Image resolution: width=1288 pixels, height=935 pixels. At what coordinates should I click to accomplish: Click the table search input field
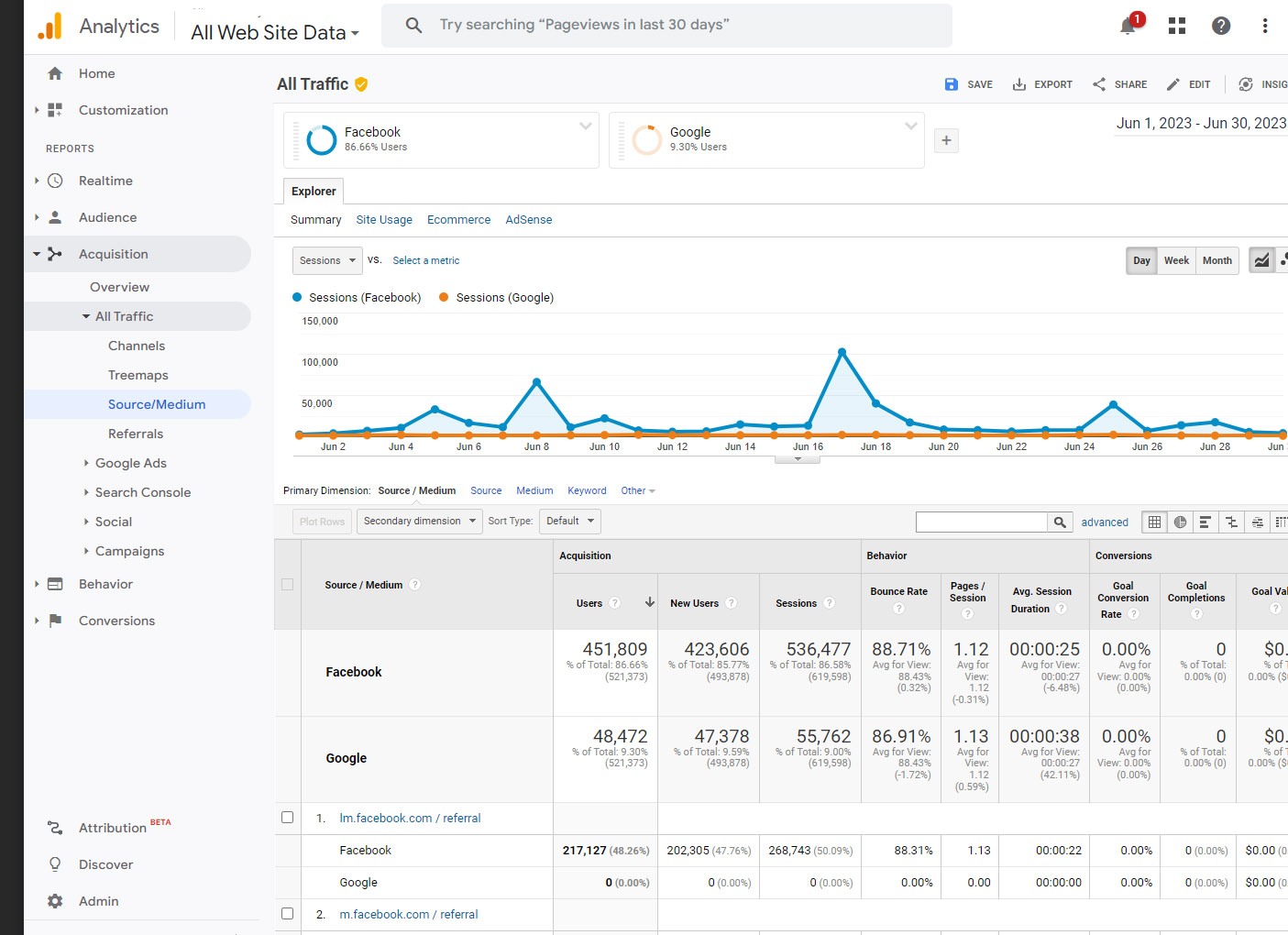[981, 522]
